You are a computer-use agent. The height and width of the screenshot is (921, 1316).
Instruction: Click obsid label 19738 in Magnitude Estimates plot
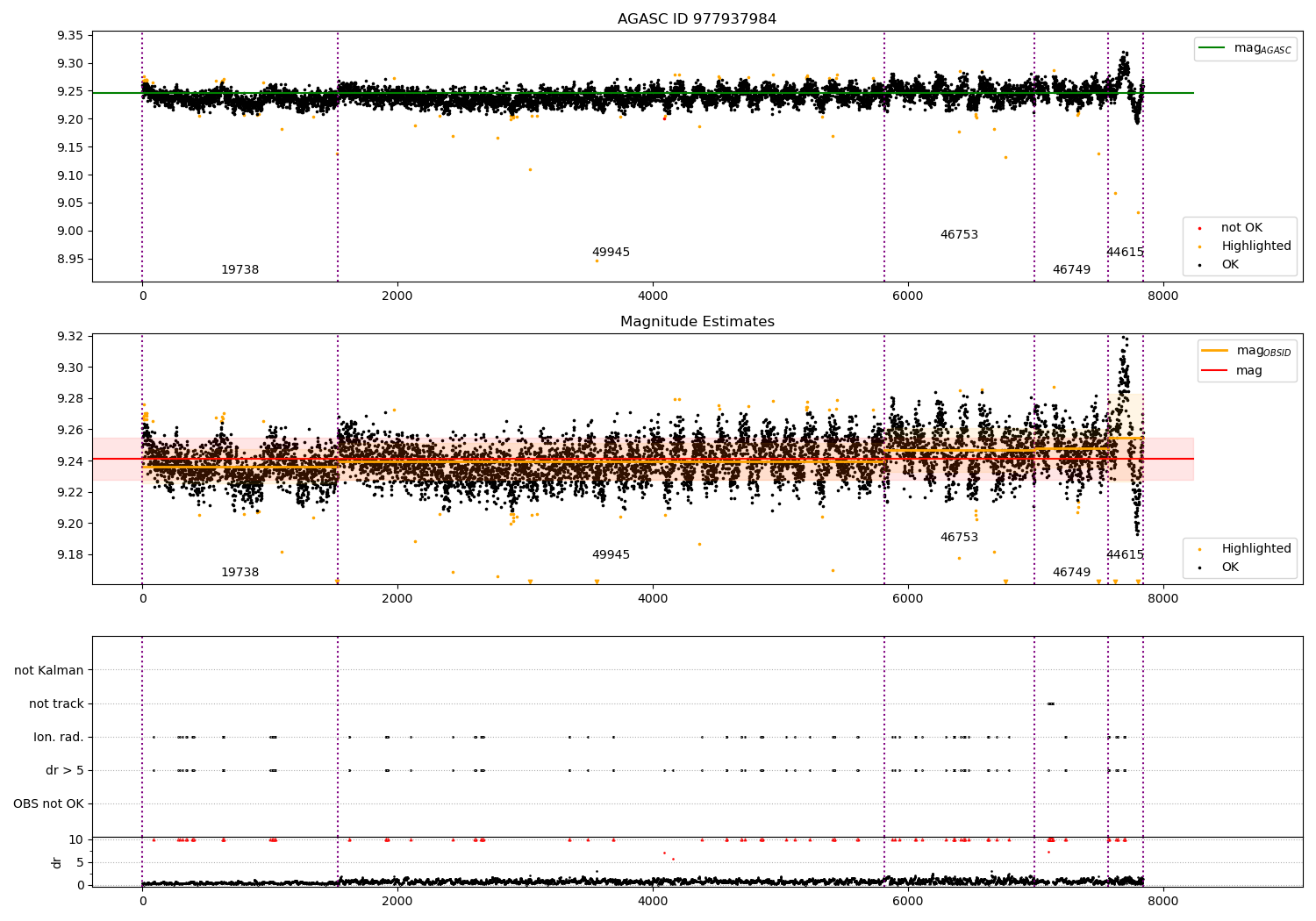click(240, 573)
